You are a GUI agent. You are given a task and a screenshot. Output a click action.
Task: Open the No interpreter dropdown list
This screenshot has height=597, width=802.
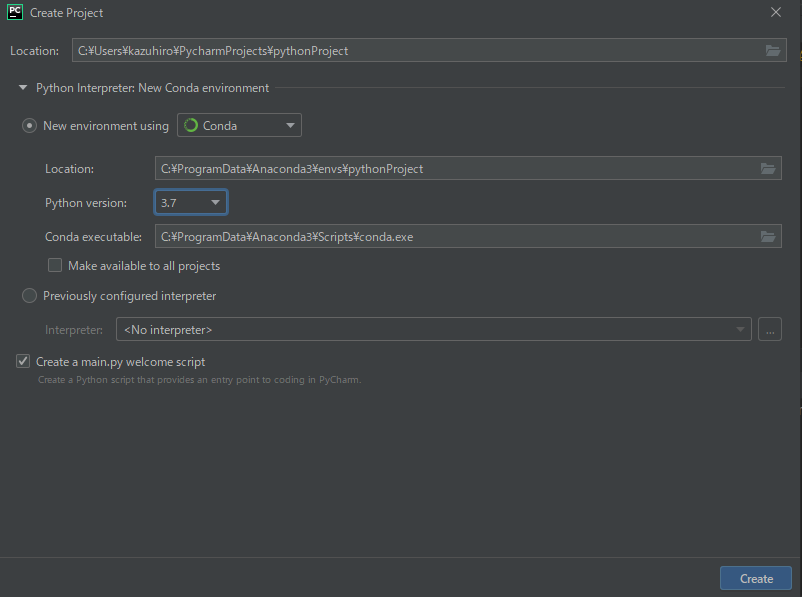click(434, 329)
